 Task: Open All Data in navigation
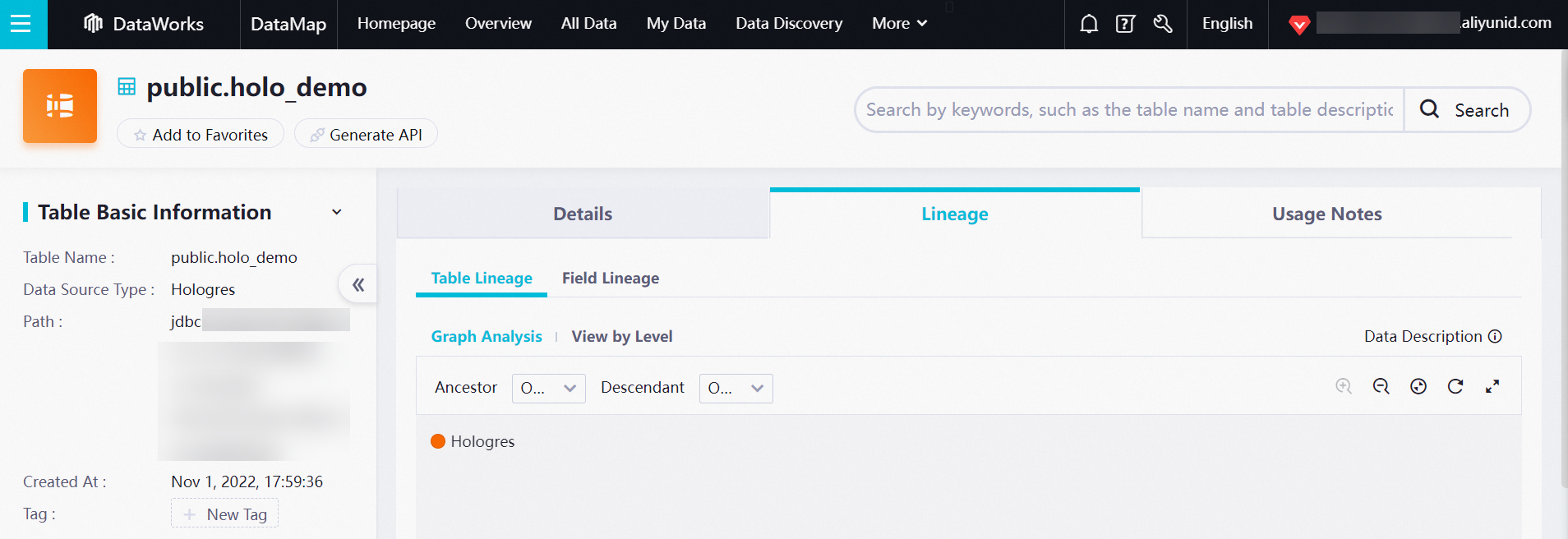[x=588, y=24]
